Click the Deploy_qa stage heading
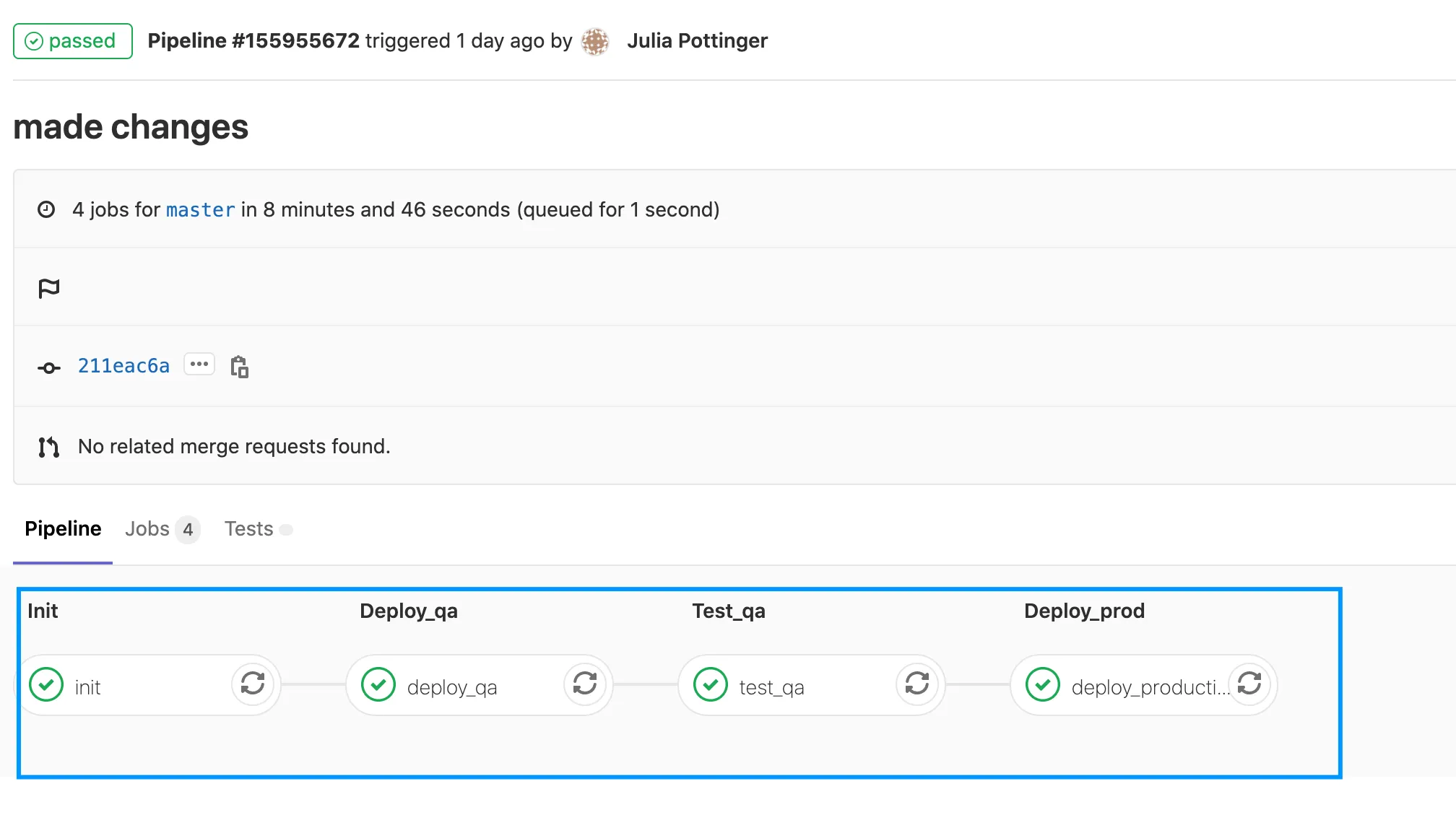Screen dimensions: 1456x833 click(x=409, y=611)
